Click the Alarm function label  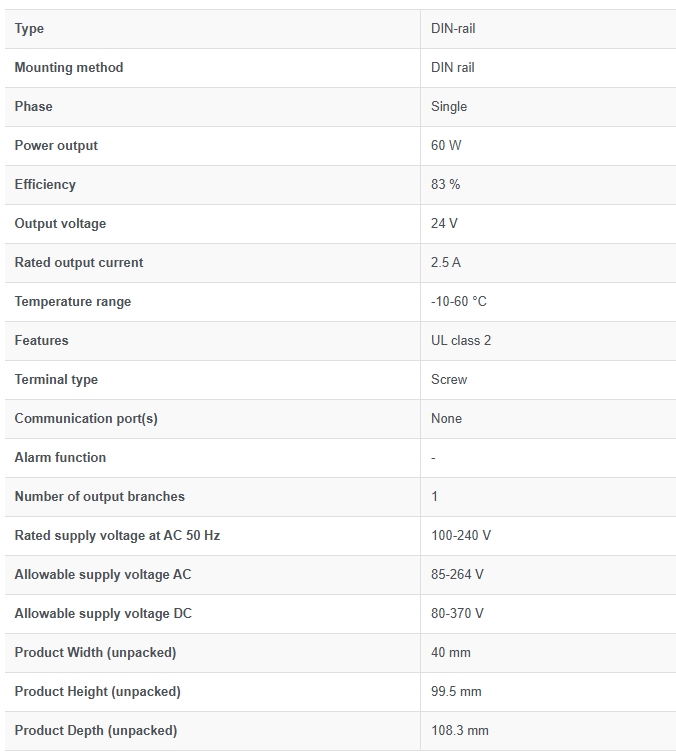(60, 457)
